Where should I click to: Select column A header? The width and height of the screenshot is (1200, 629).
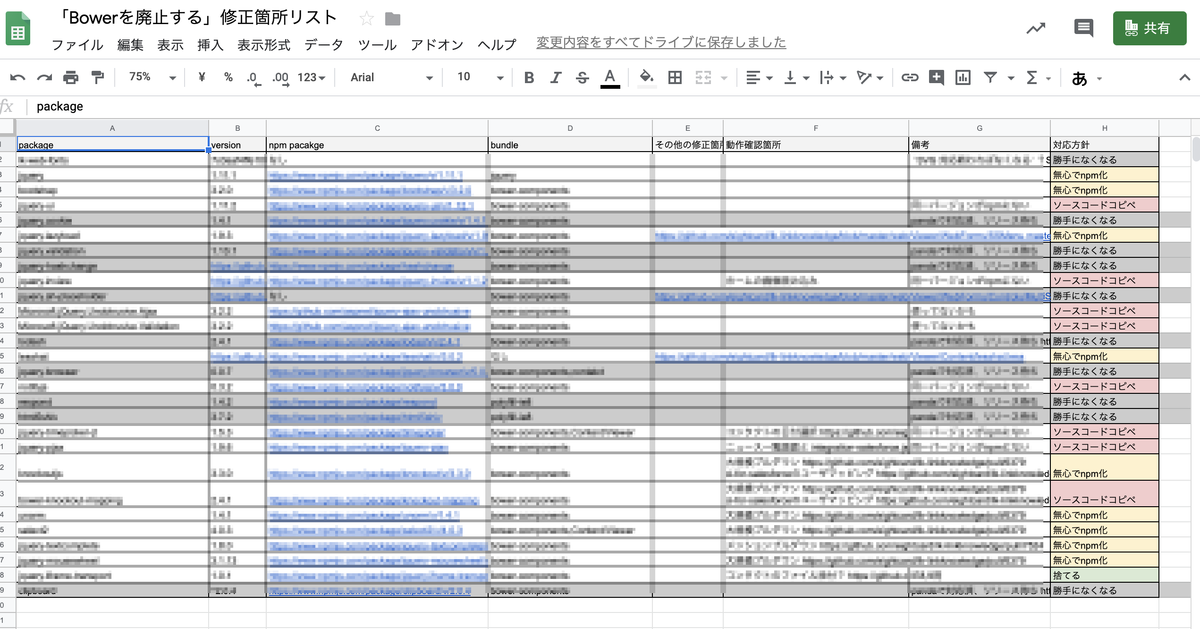[112, 128]
